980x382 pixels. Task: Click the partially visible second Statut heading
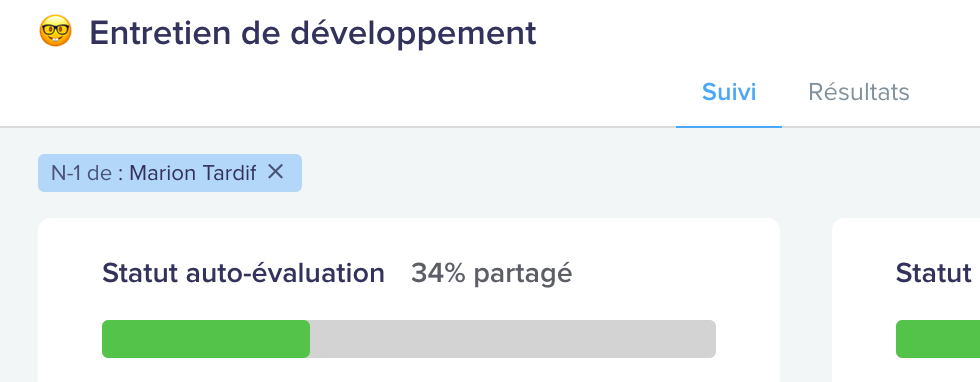(934, 273)
